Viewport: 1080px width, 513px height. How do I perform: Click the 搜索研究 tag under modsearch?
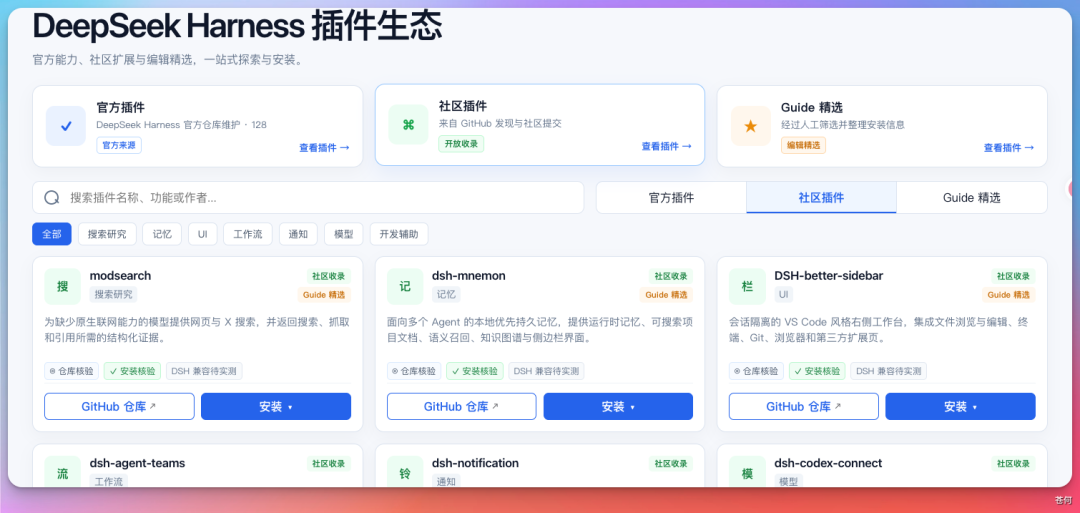(113, 295)
